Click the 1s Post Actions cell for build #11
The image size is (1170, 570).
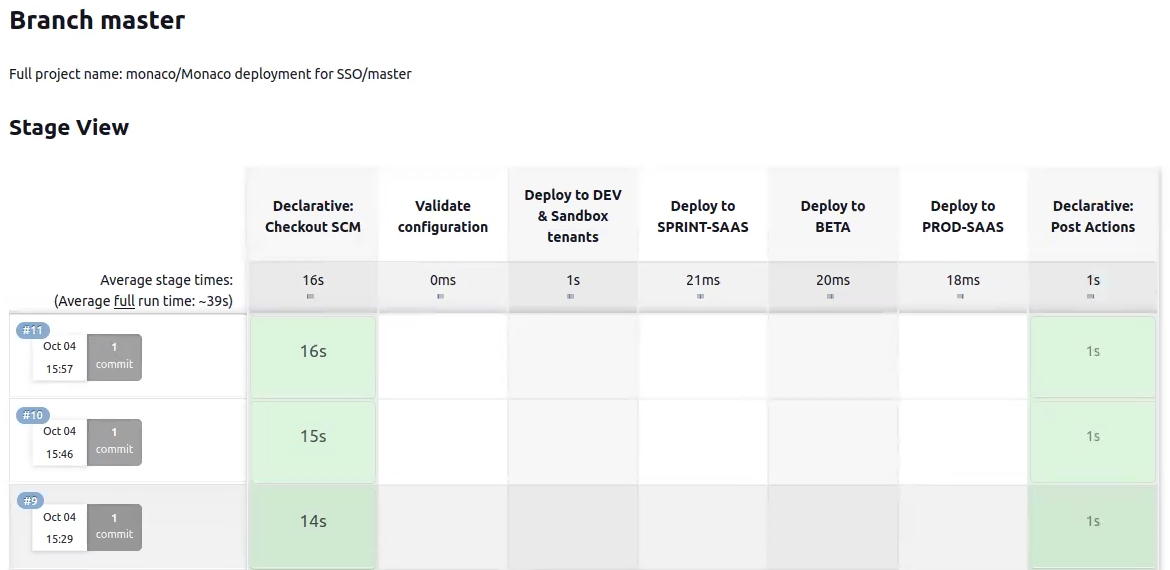coord(1093,352)
